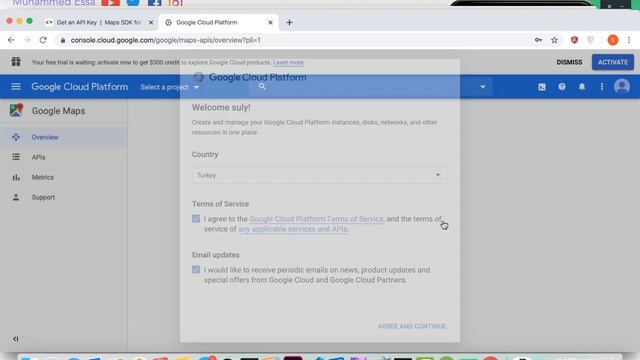640x360 pixels.
Task: Select Support in the sidebar
Action: tap(64, 197)
